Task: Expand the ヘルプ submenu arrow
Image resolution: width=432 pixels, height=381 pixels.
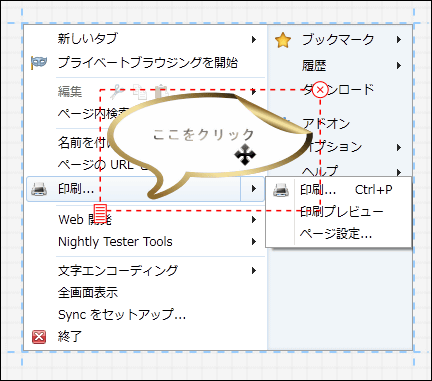Action: [x=399, y=172]
